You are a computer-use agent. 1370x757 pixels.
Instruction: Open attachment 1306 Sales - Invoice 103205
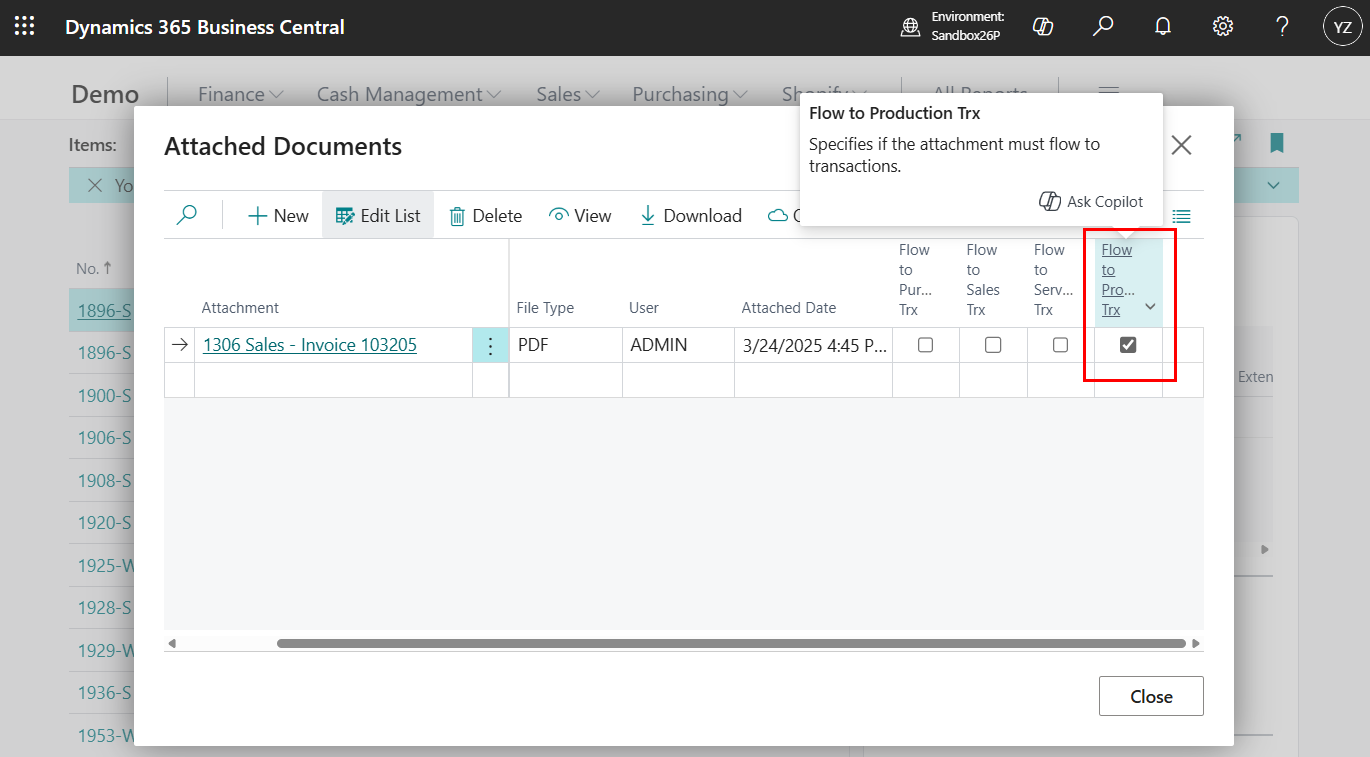(x=309, y=344)
